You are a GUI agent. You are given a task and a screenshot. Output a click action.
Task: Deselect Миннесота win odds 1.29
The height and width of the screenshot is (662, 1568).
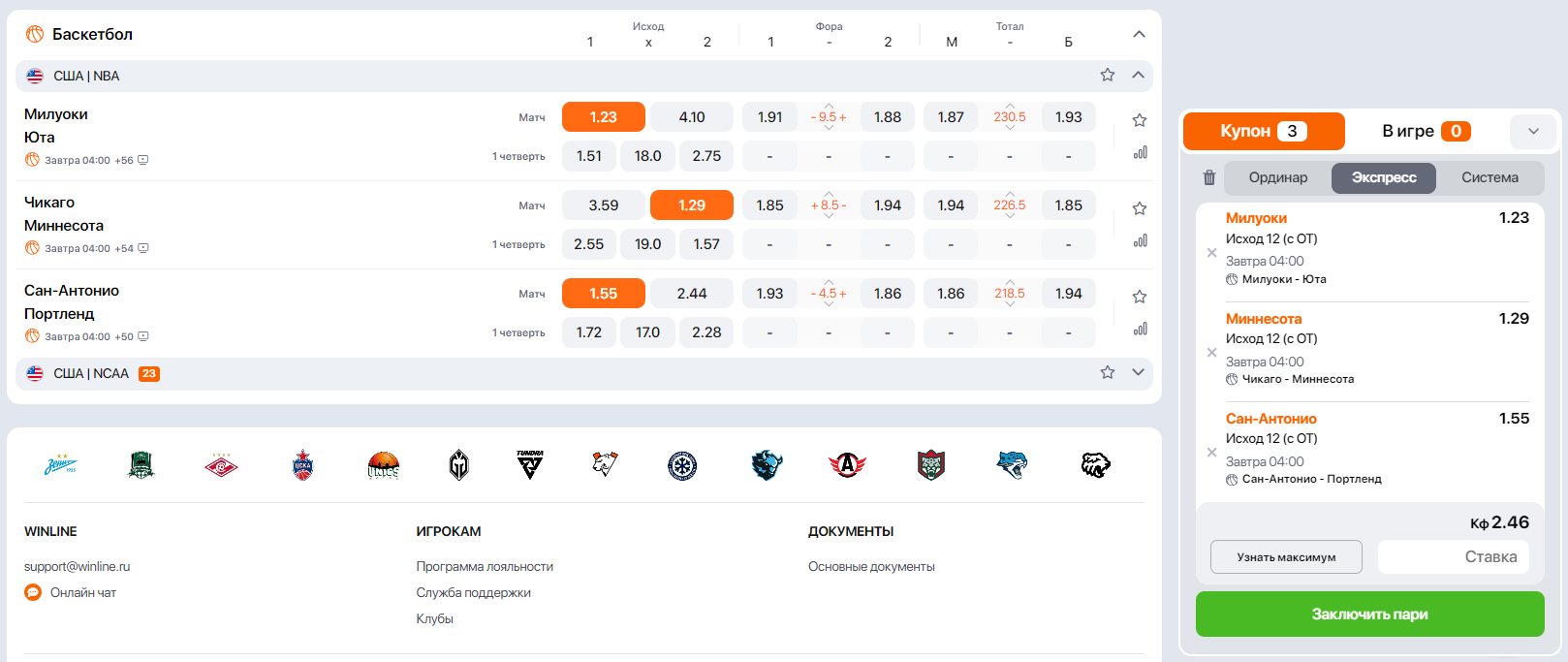[x=692, y=205]
